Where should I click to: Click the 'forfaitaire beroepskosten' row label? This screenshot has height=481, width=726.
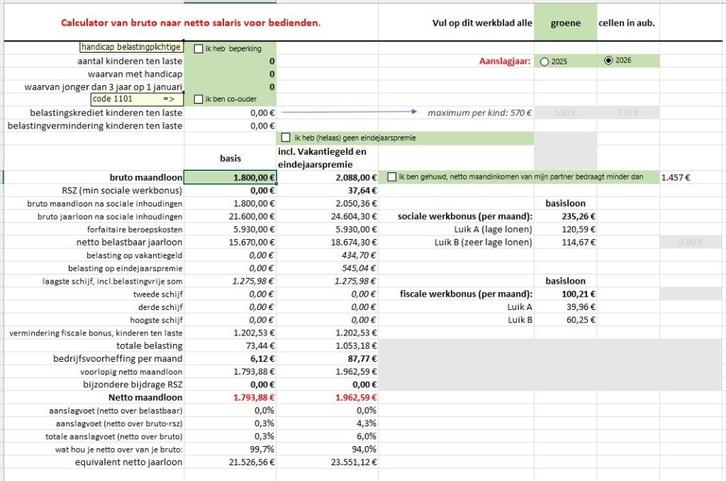[x=135, y=230]
